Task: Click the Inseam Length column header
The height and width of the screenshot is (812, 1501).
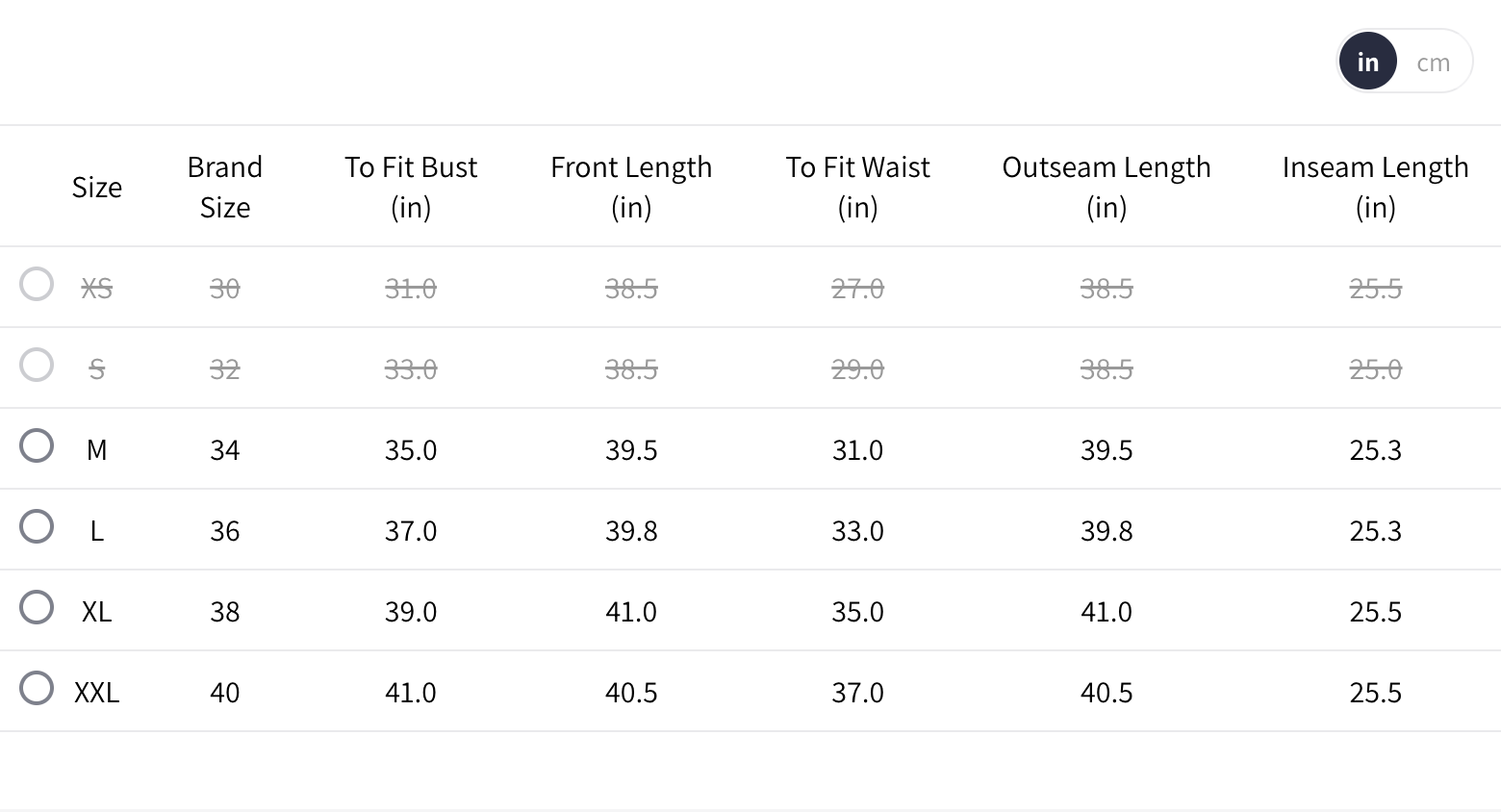Action: point(1375,187)
